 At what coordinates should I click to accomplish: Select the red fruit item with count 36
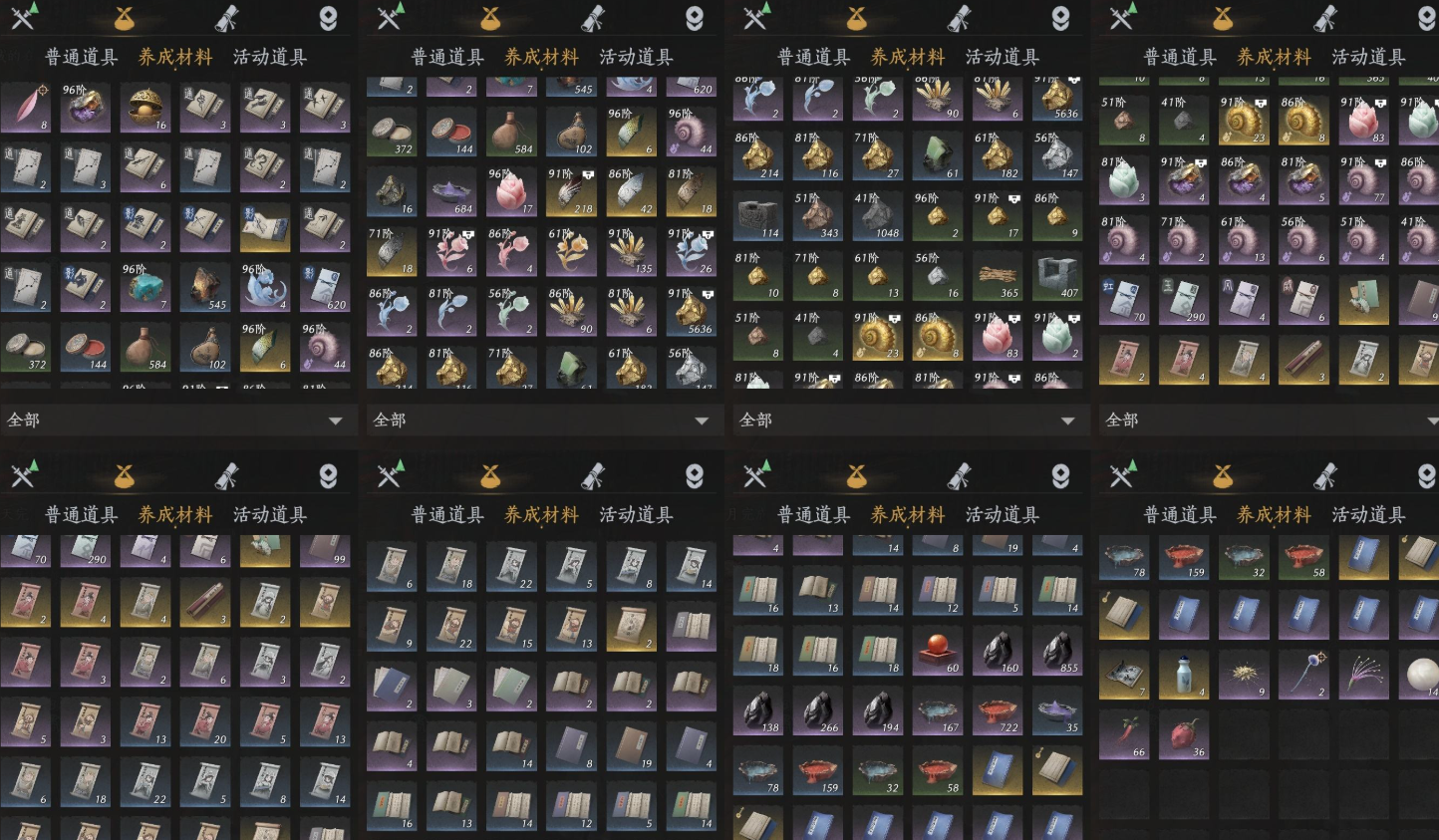pos(1184,734)
